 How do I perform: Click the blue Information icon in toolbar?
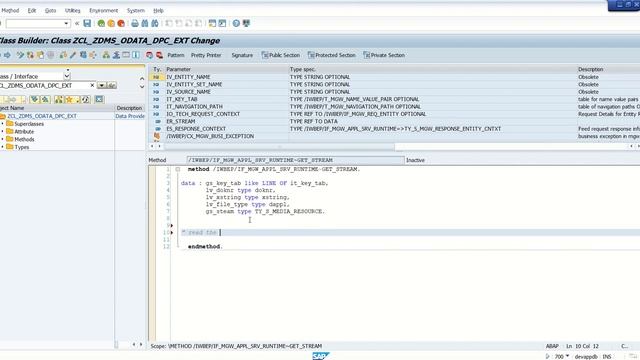[x=136, y=55]
